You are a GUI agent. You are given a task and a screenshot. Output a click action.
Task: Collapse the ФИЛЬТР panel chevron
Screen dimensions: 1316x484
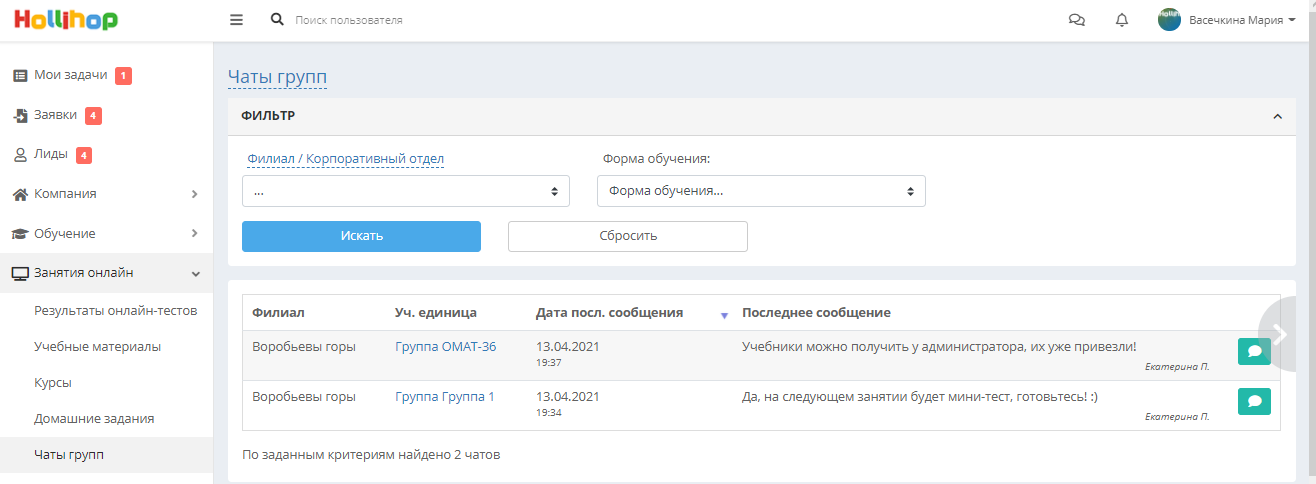[x=1277, y=116]
